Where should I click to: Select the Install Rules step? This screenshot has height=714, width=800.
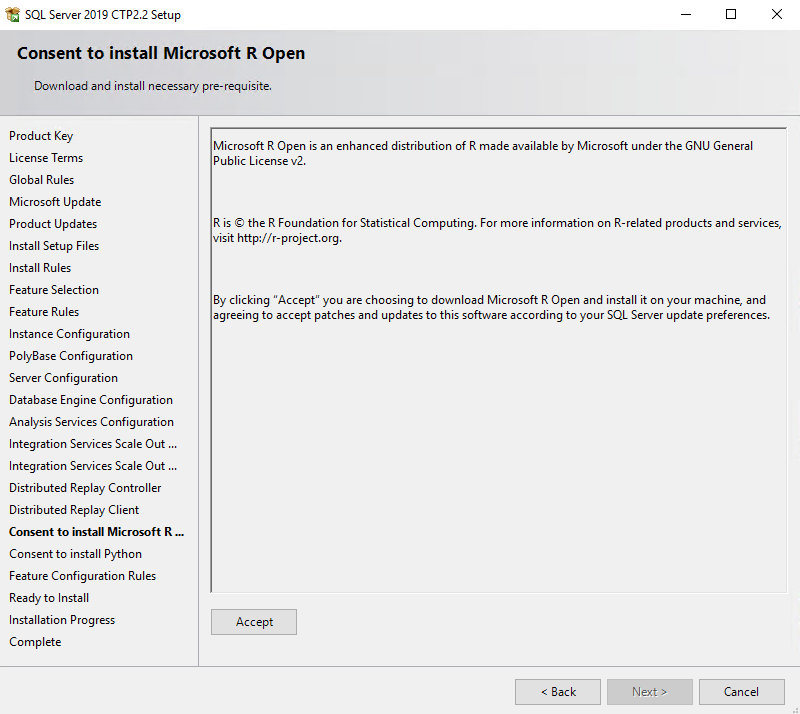coord(40,267)
